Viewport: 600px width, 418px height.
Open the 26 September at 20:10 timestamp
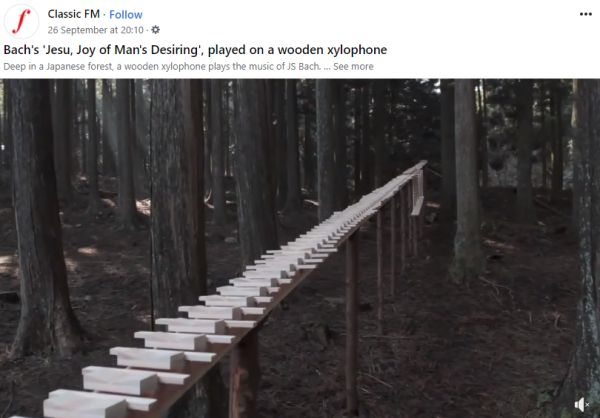(96, 30)
